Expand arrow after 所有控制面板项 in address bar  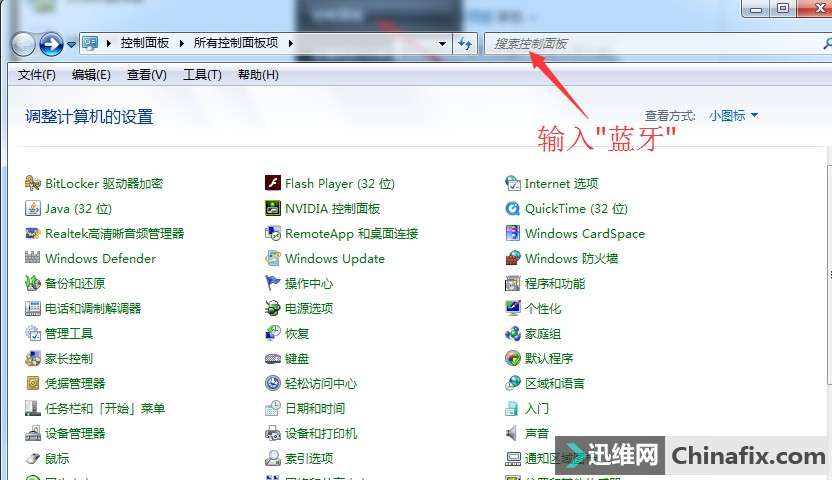[291, 43]
